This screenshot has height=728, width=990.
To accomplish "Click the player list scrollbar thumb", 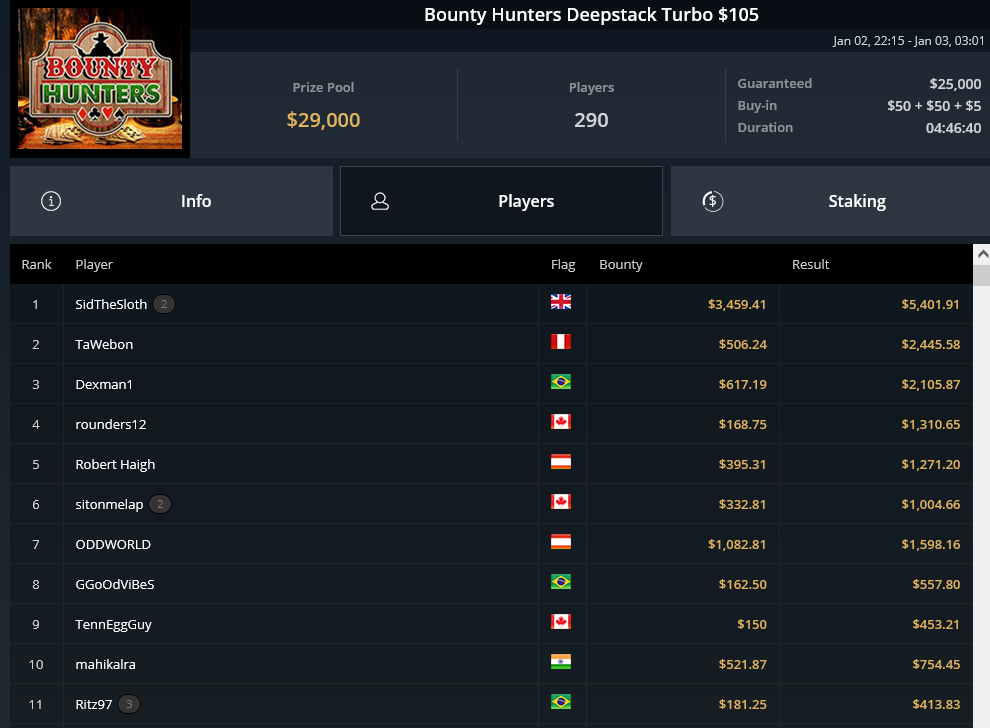I will pyautogui.click(x=982, y=276).
